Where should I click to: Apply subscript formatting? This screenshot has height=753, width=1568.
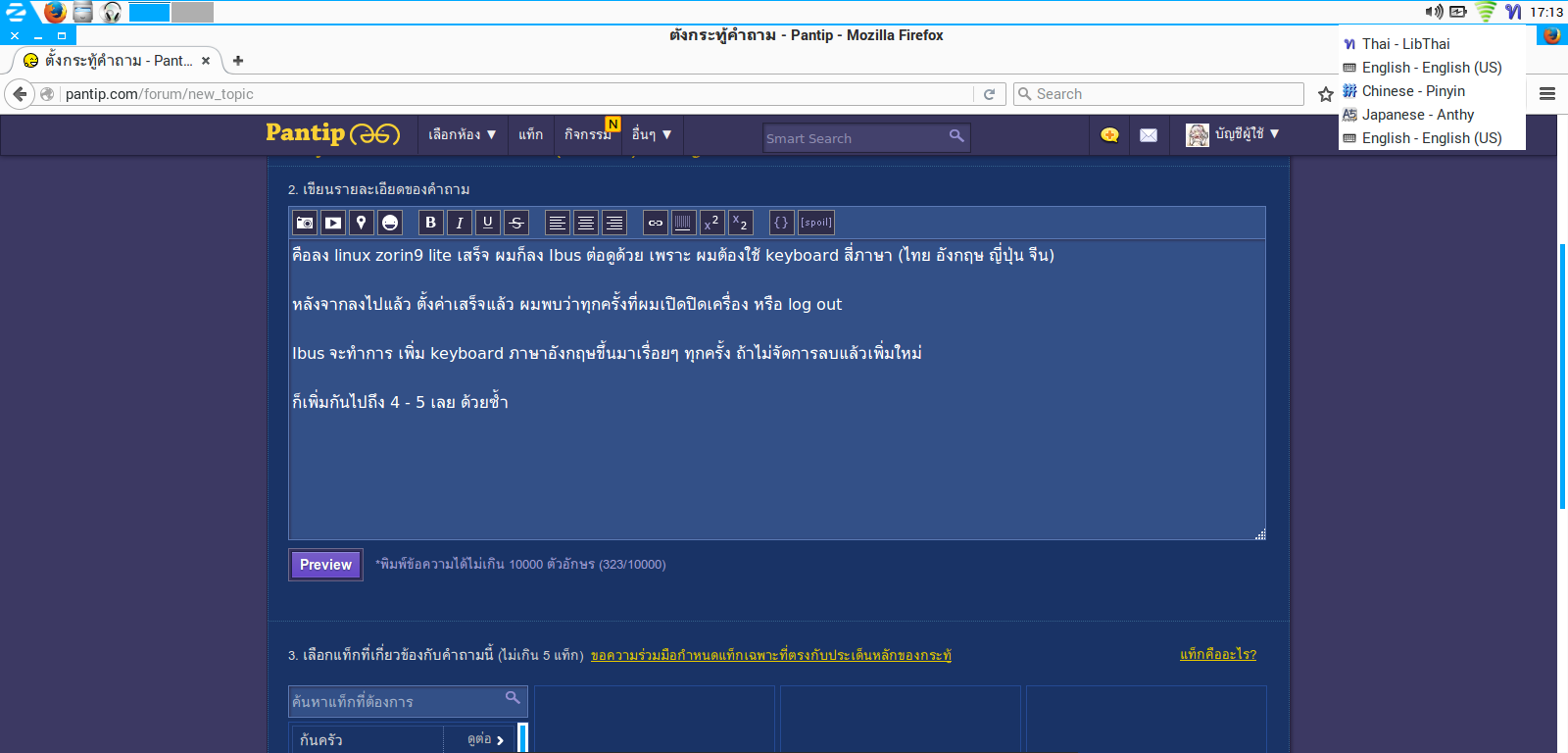pyautogui.click(x=741, y=223)
